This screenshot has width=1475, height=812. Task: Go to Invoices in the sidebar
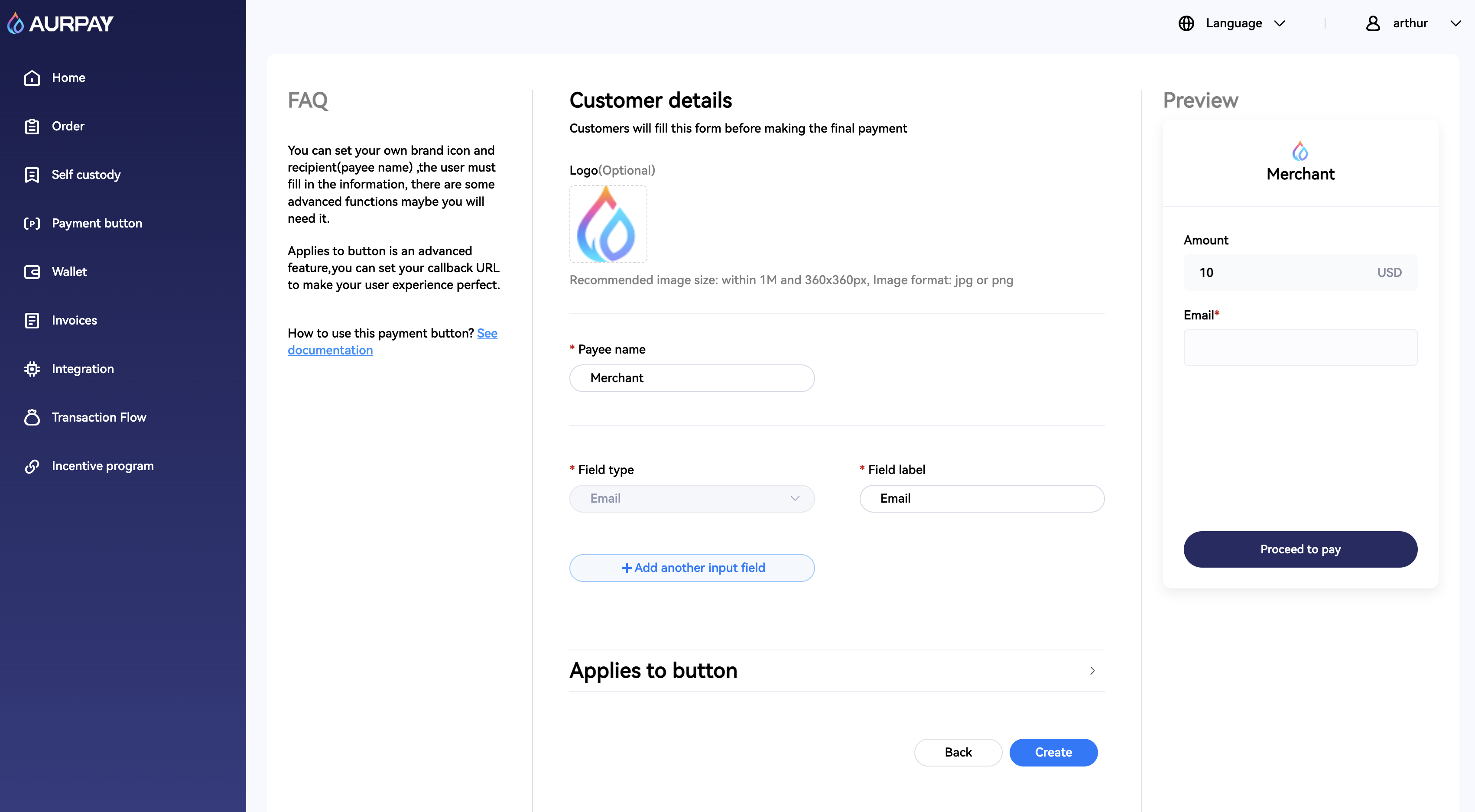[74, 320]
